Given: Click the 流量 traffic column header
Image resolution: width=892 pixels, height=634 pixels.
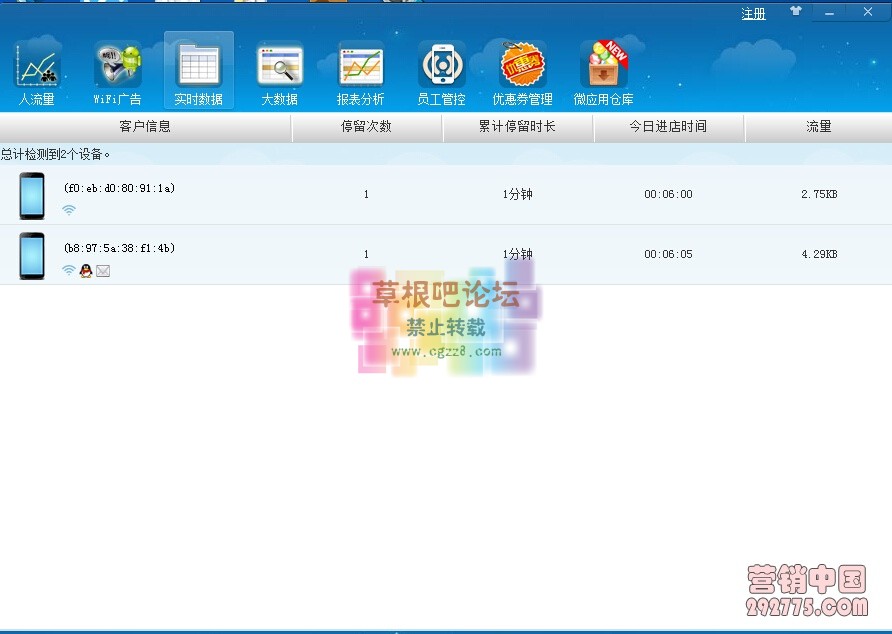Looking at the screenshot, I should coord(817,127).
